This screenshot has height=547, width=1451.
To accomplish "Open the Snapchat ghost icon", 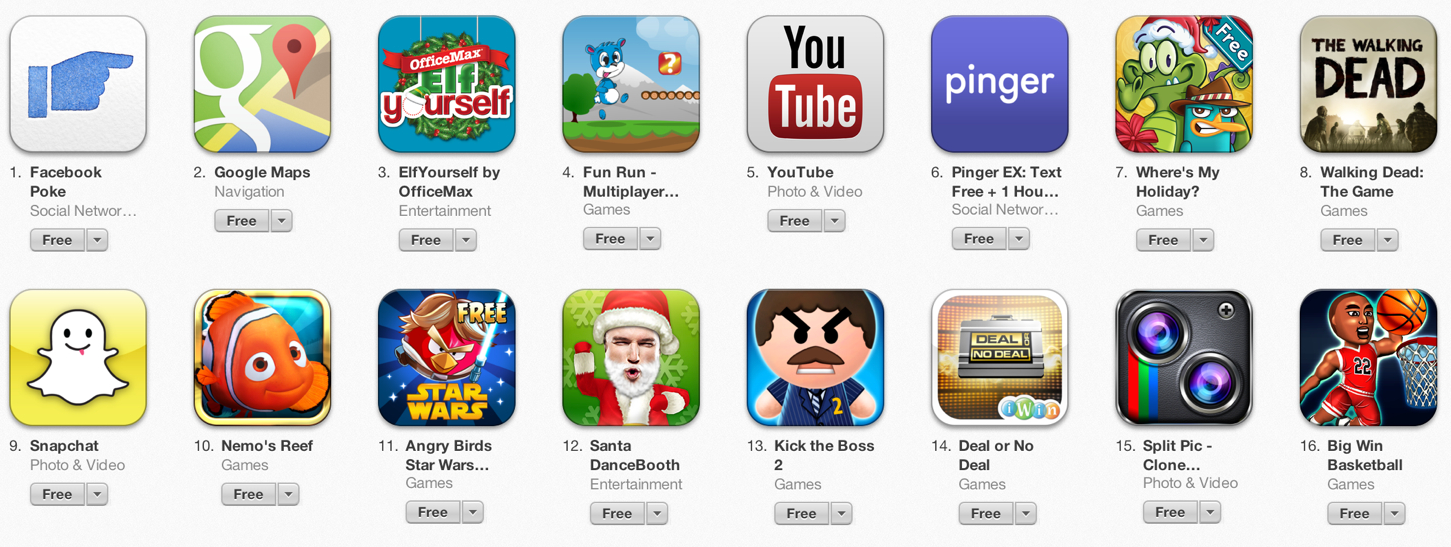I will pos(78,358).
